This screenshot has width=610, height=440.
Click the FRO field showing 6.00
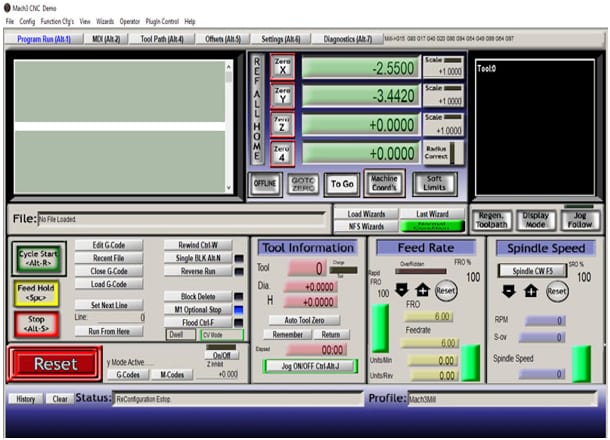pyautogui.click(x=428, y=316)
